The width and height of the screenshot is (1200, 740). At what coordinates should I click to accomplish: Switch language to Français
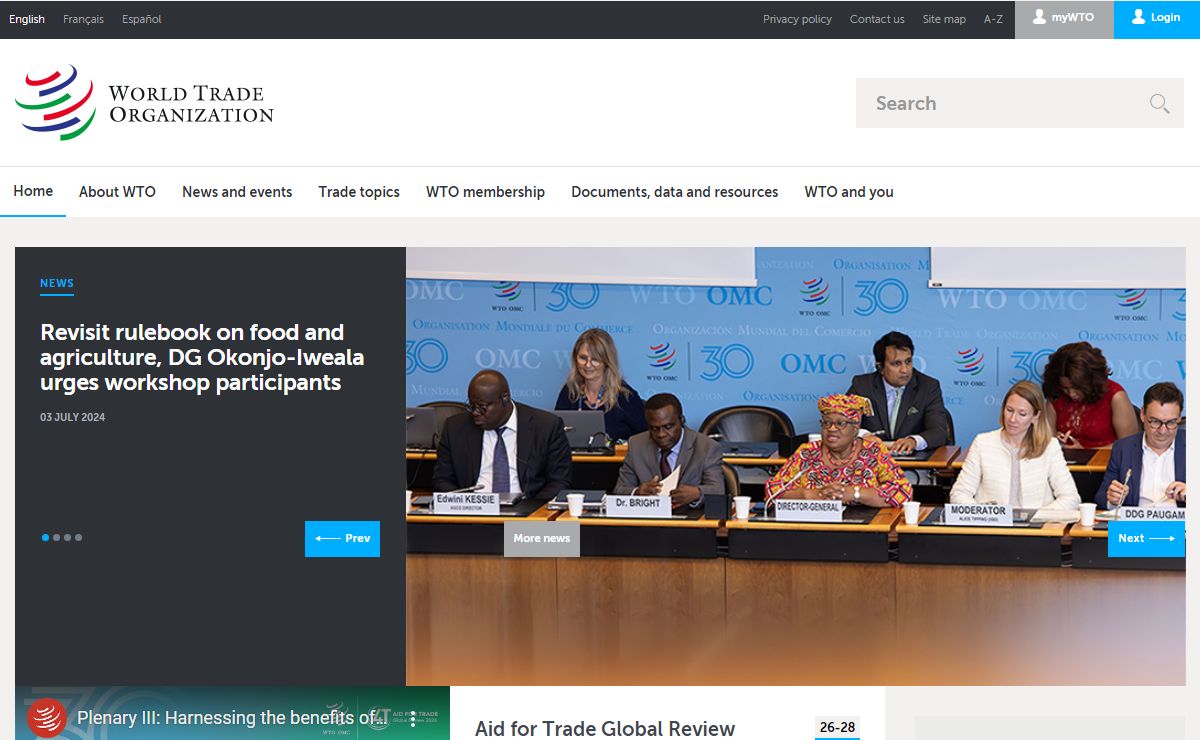tap(83, 19)
